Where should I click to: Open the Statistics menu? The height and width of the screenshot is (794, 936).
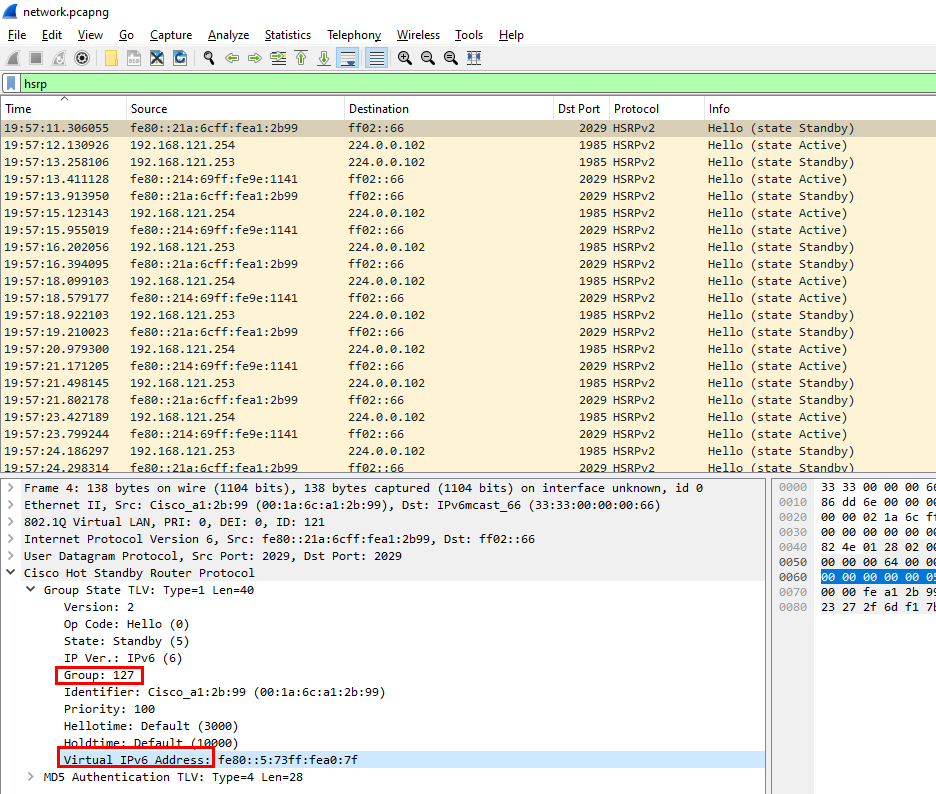coord(287,35)
